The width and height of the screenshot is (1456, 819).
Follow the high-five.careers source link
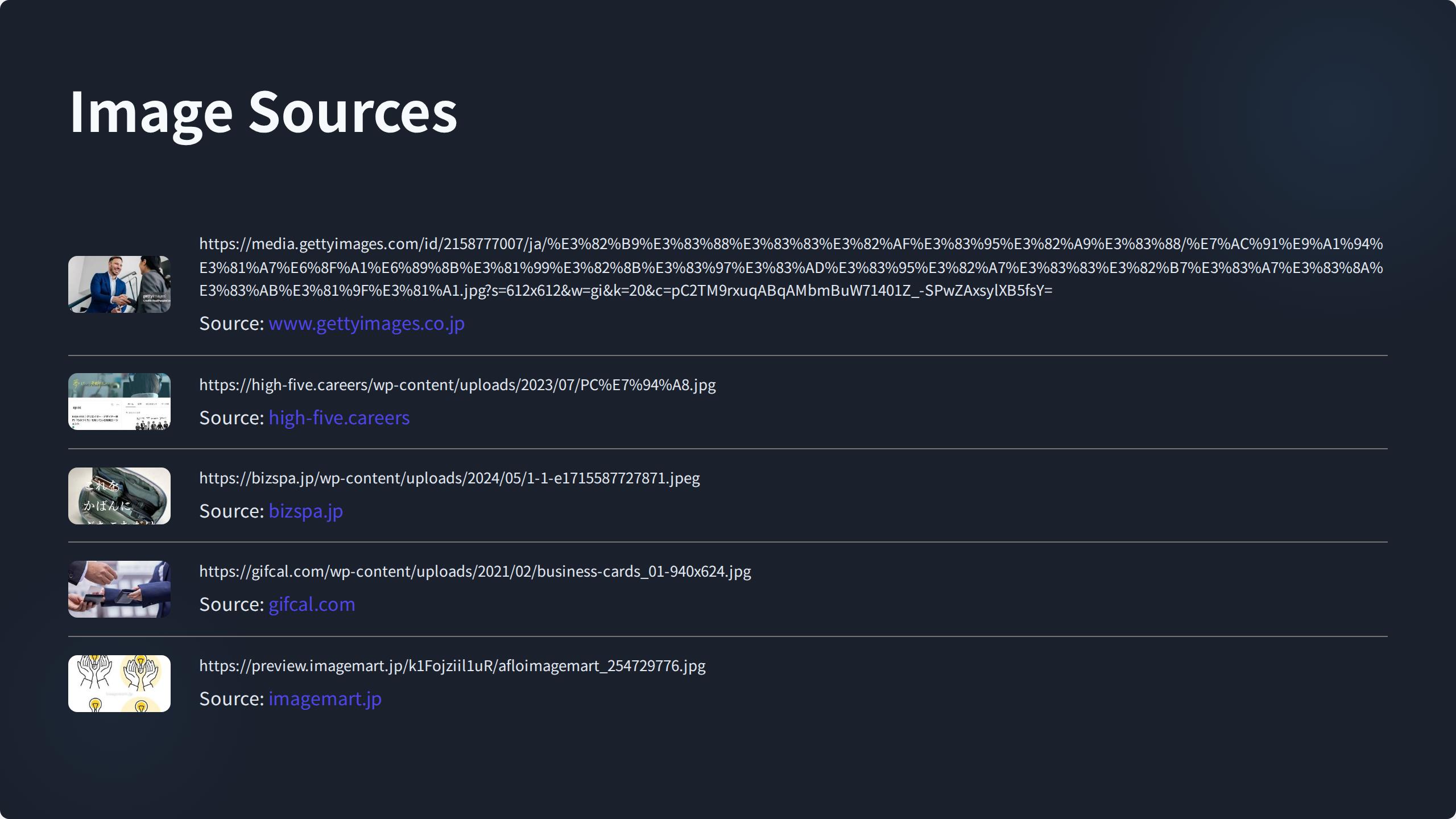coord(339,417)
